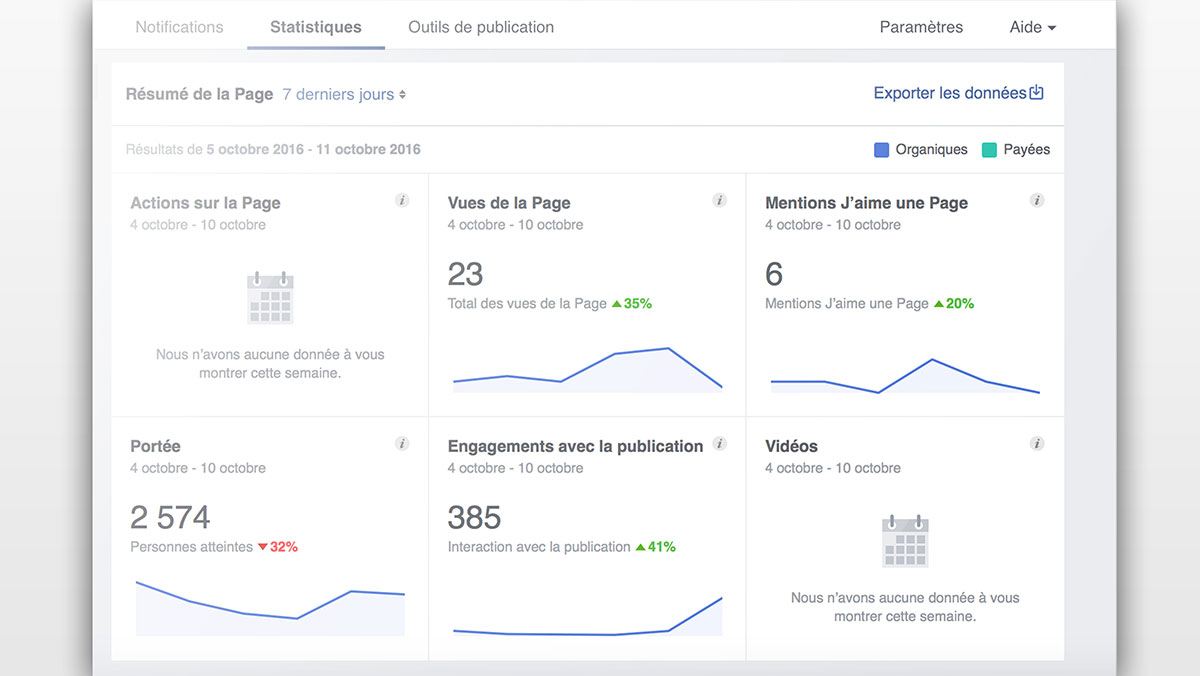Open the 7 derniers jours period dropdown
Image resolution: width=1200 pixels, height=676 pixels.
[344, 94]
